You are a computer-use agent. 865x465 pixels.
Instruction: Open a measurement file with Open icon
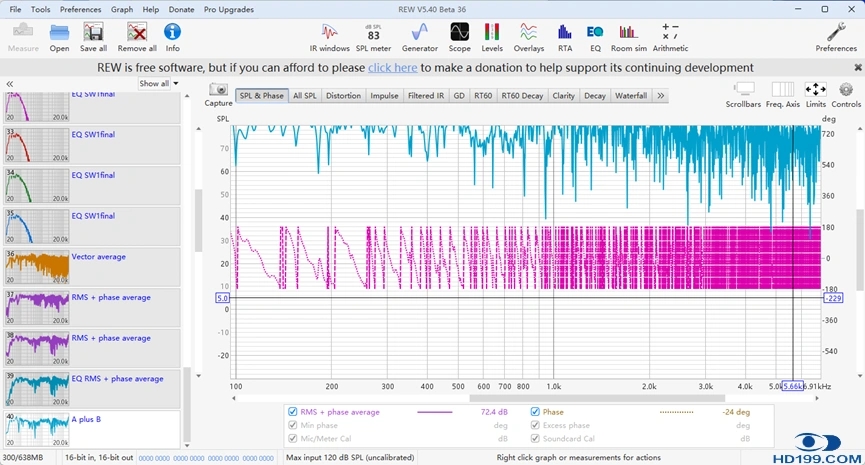(59, 37)
